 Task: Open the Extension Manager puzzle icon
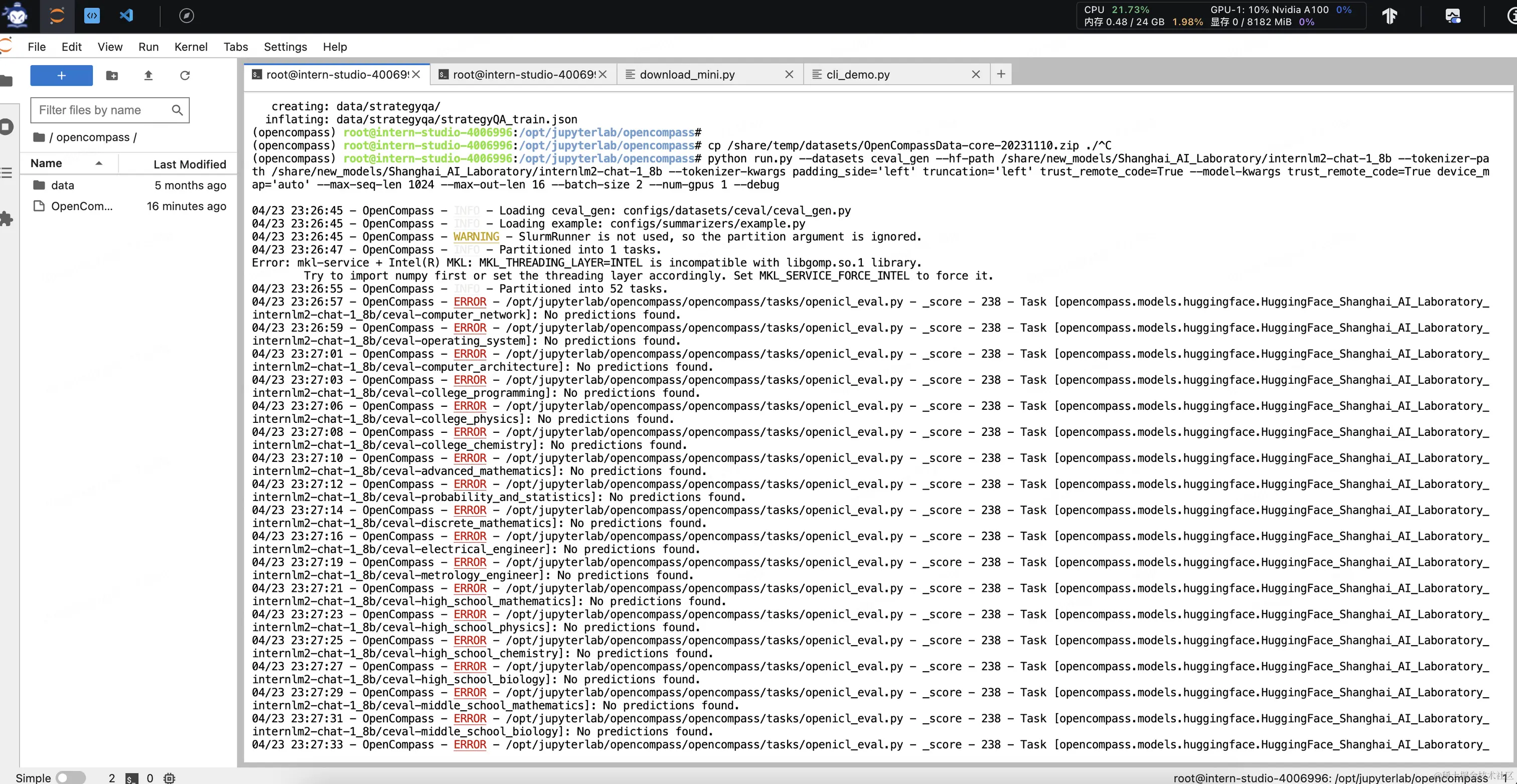pos(7,219)
